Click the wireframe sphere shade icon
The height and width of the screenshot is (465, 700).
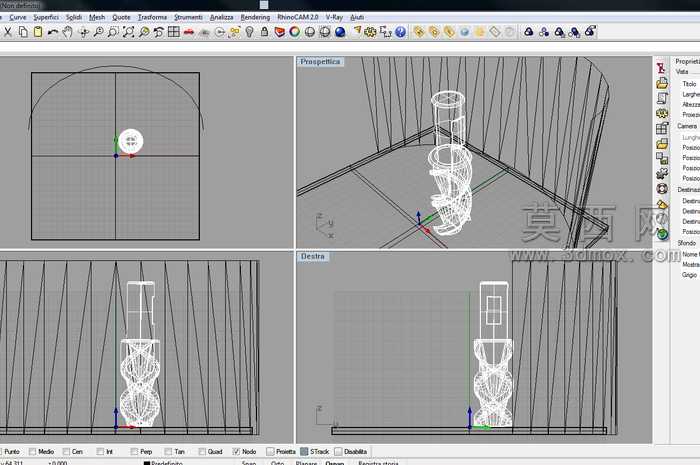tap(310, 32)
